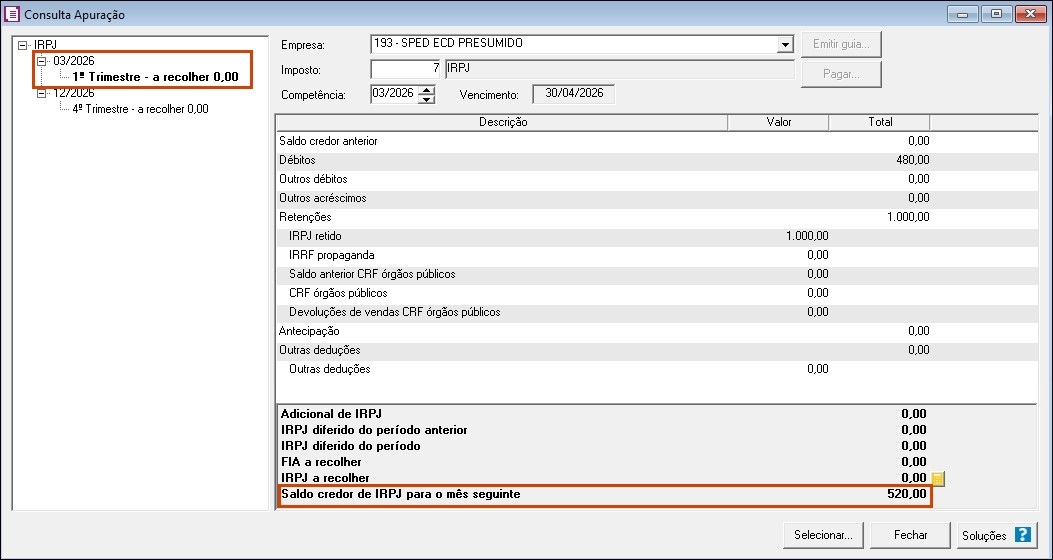Click the Descrição column header
This screenshot has width=1053, height=560.
pyautogui.click(x=502, y=122)
